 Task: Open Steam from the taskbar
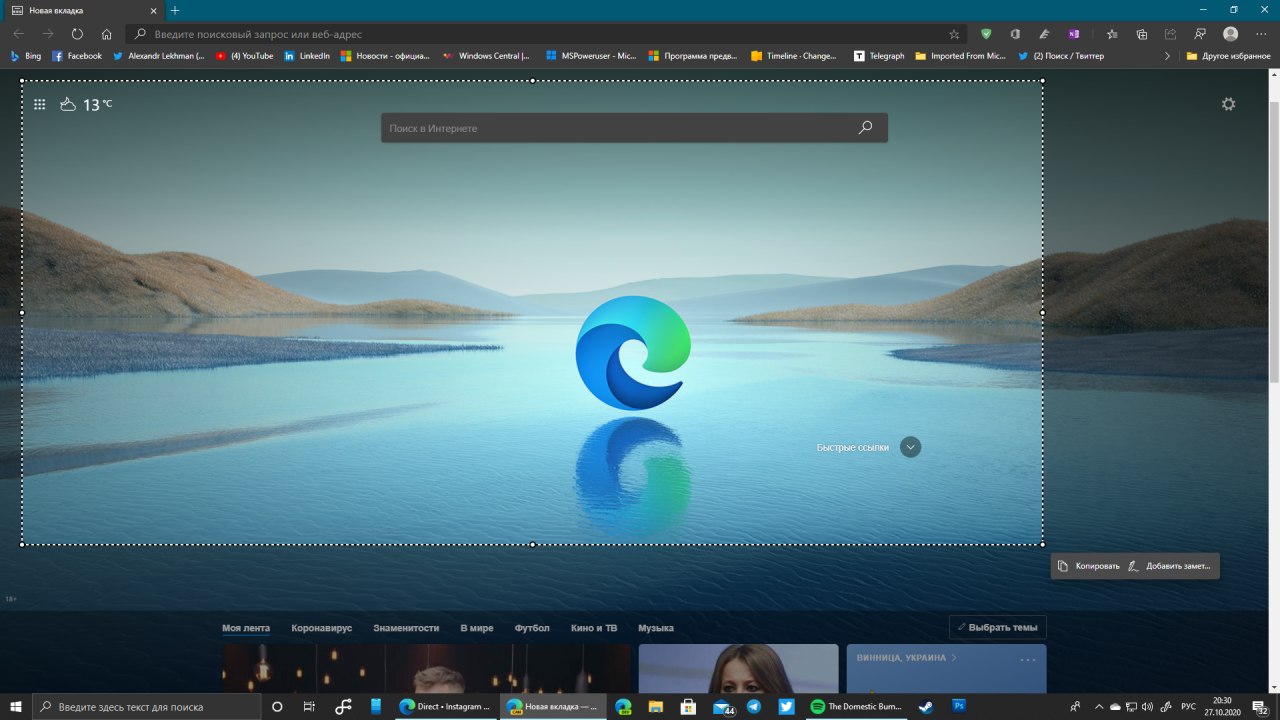[925, 706]
